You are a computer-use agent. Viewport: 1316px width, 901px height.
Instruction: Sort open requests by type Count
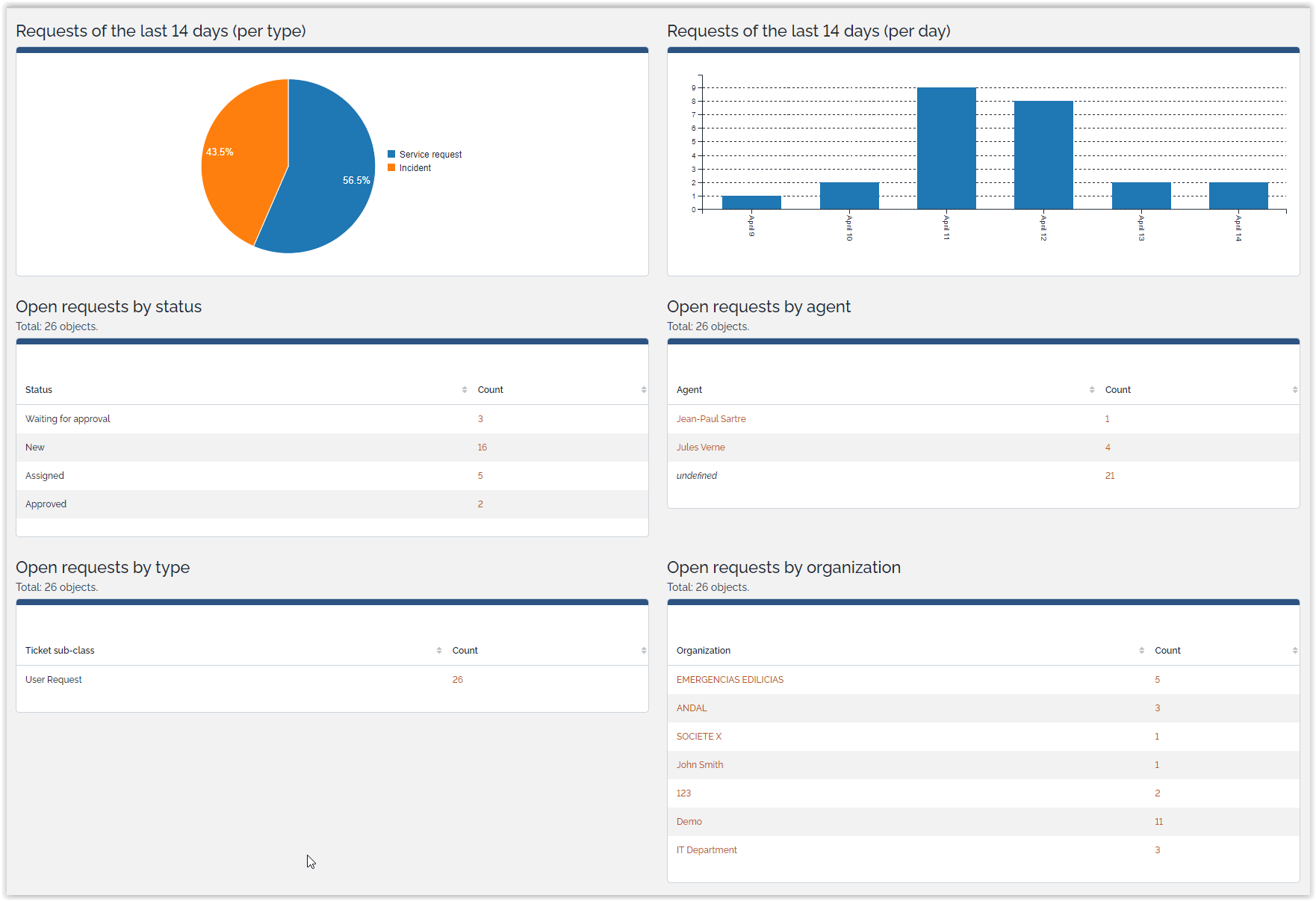[465, 651]
